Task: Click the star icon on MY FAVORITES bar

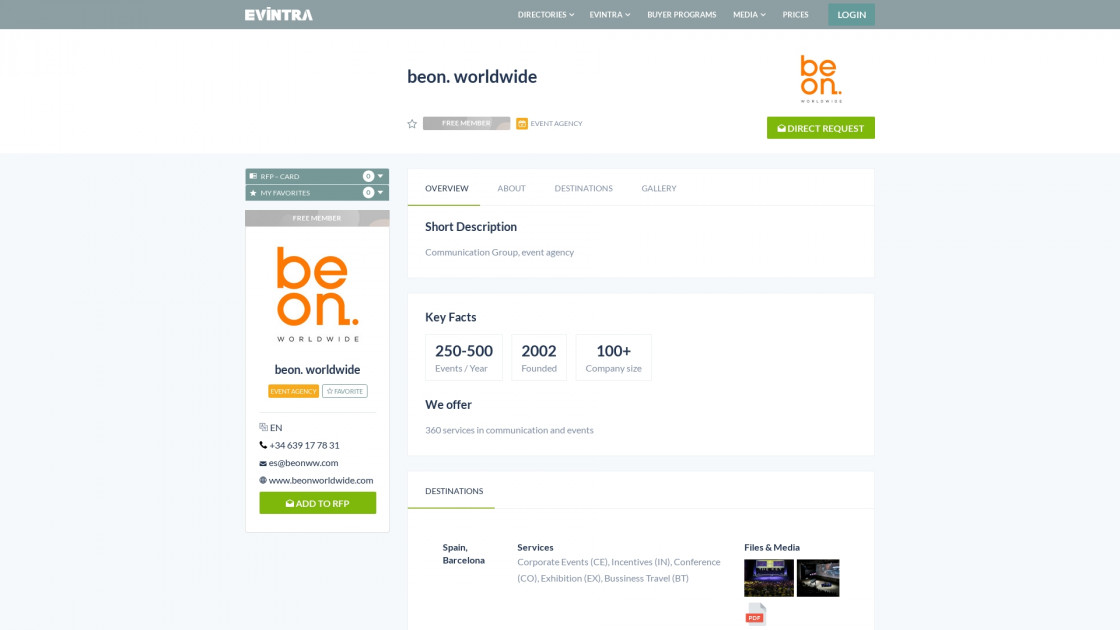Action: pyautogui.click(x=253, y=192)
